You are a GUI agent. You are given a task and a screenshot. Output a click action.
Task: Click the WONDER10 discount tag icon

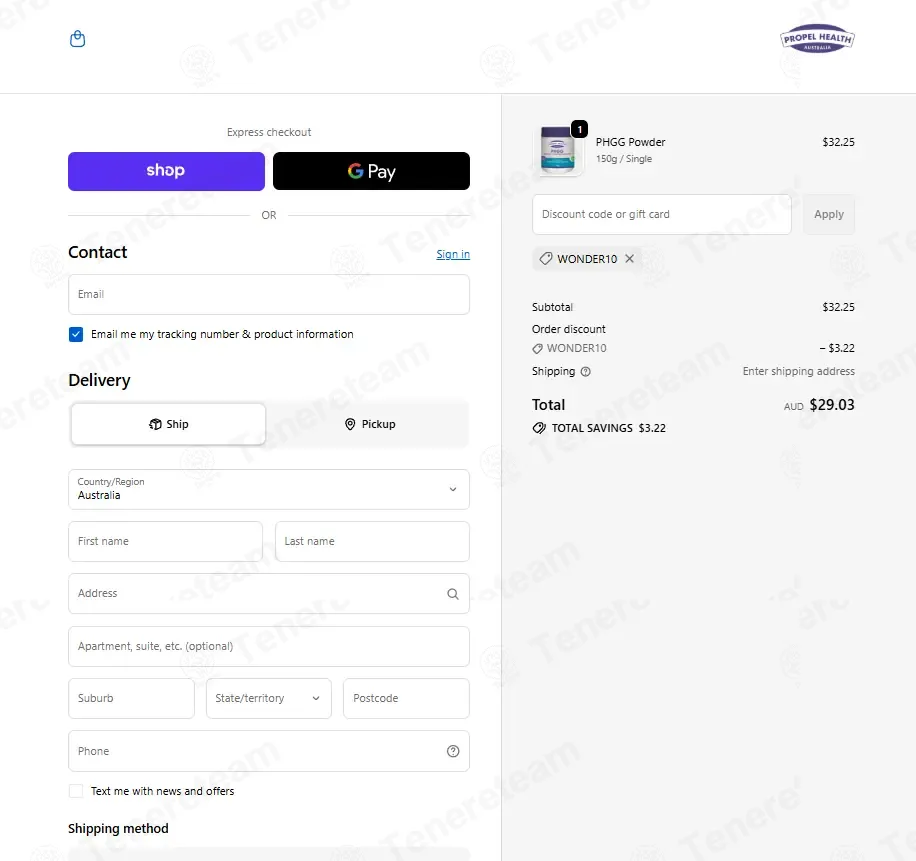tap(546, 259)
